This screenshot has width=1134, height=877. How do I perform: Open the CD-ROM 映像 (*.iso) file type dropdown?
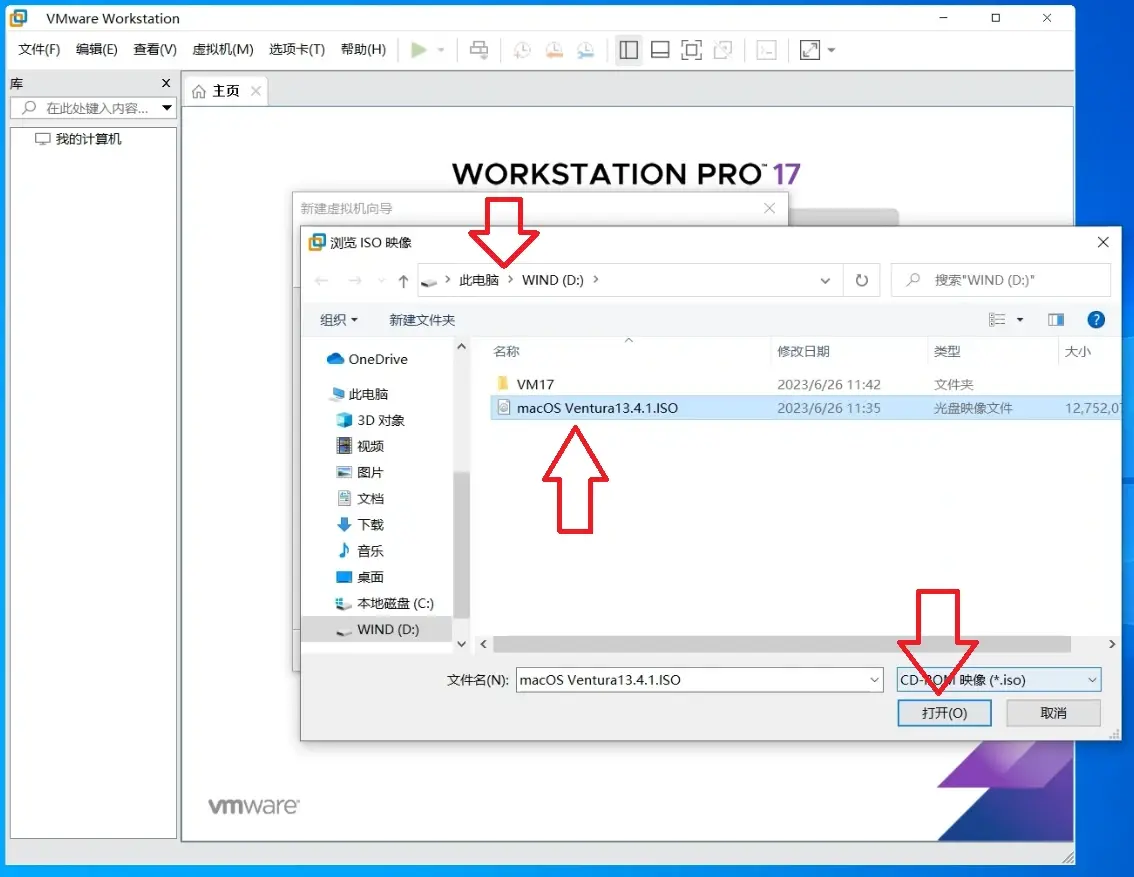999,680
